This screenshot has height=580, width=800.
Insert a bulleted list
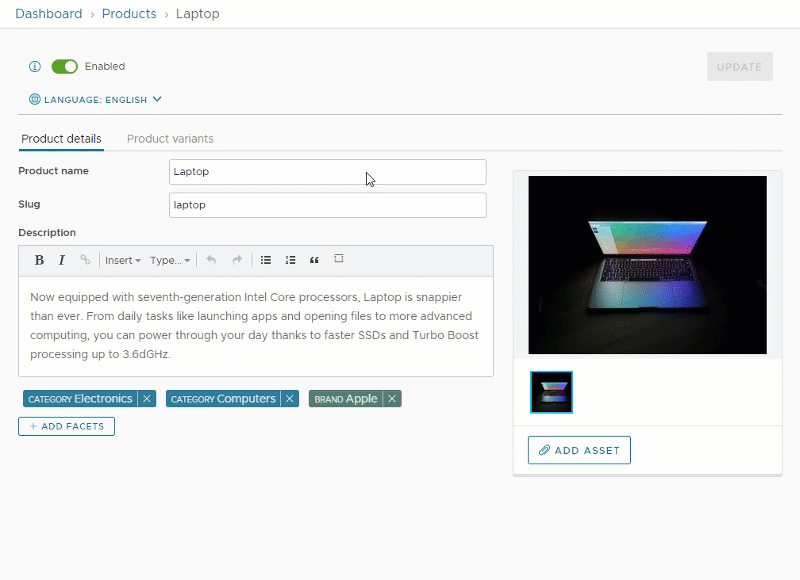(x=266, y=260)
